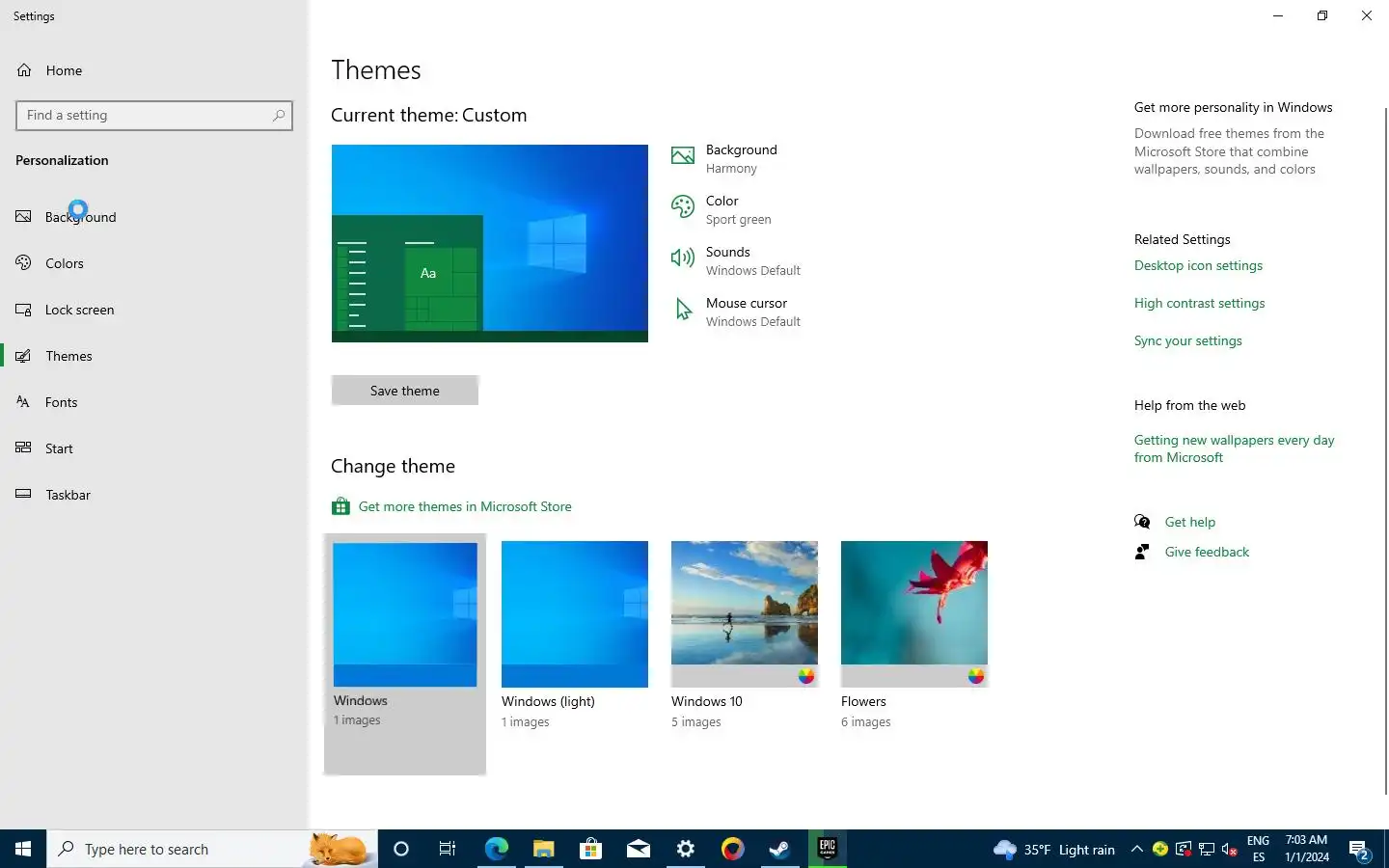The image size is (1389, 868).
Task: Open Microsoft Store from taskbar
Action: point(590,849)
